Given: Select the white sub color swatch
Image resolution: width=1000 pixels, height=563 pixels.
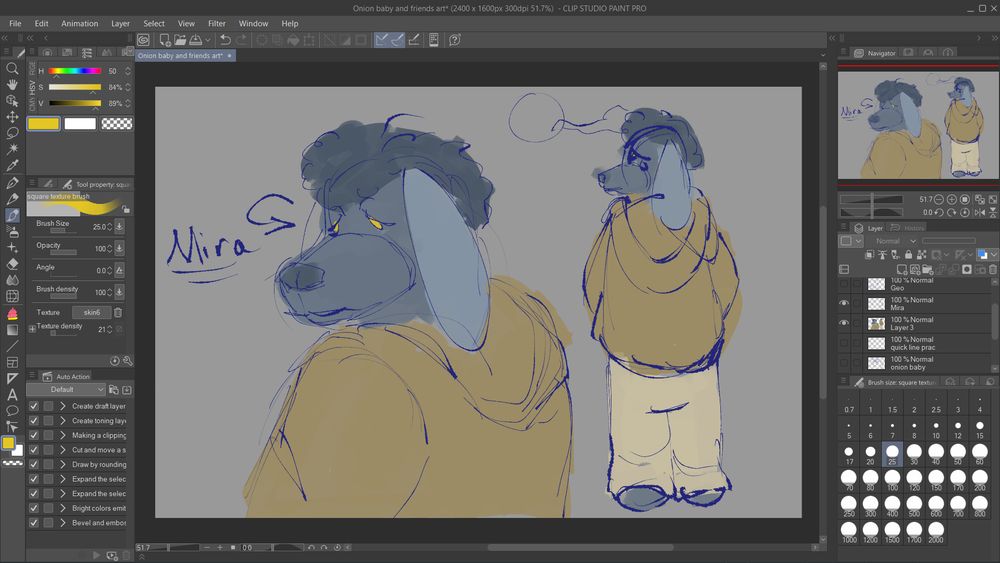Looking at the screenshot, I should pos(80,124).
